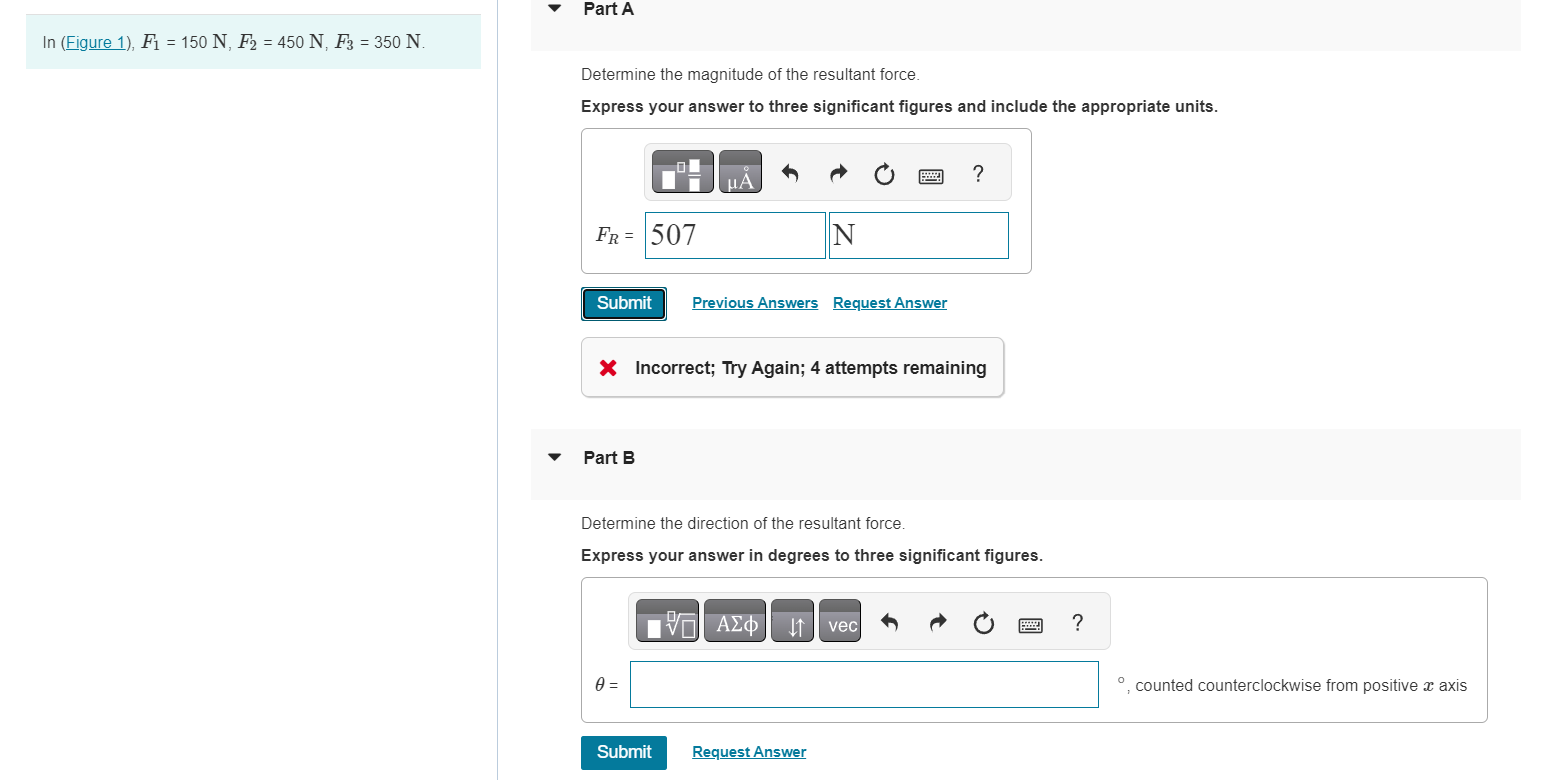Click the Part B heading text
The height and width of the screenshot is (780, 1553).
tap(609, 458)
